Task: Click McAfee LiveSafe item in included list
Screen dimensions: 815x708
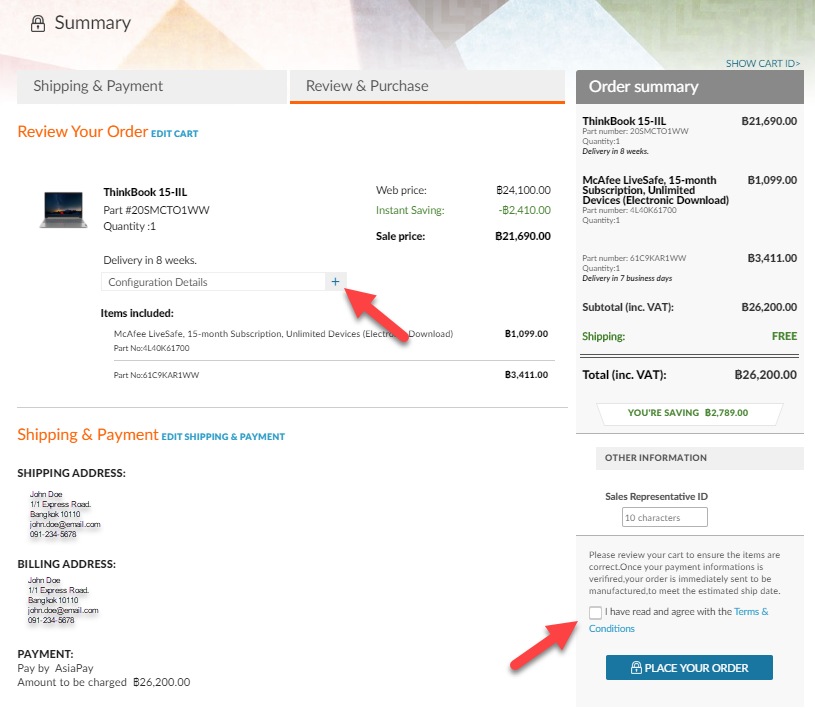Action: coord(283,334)
